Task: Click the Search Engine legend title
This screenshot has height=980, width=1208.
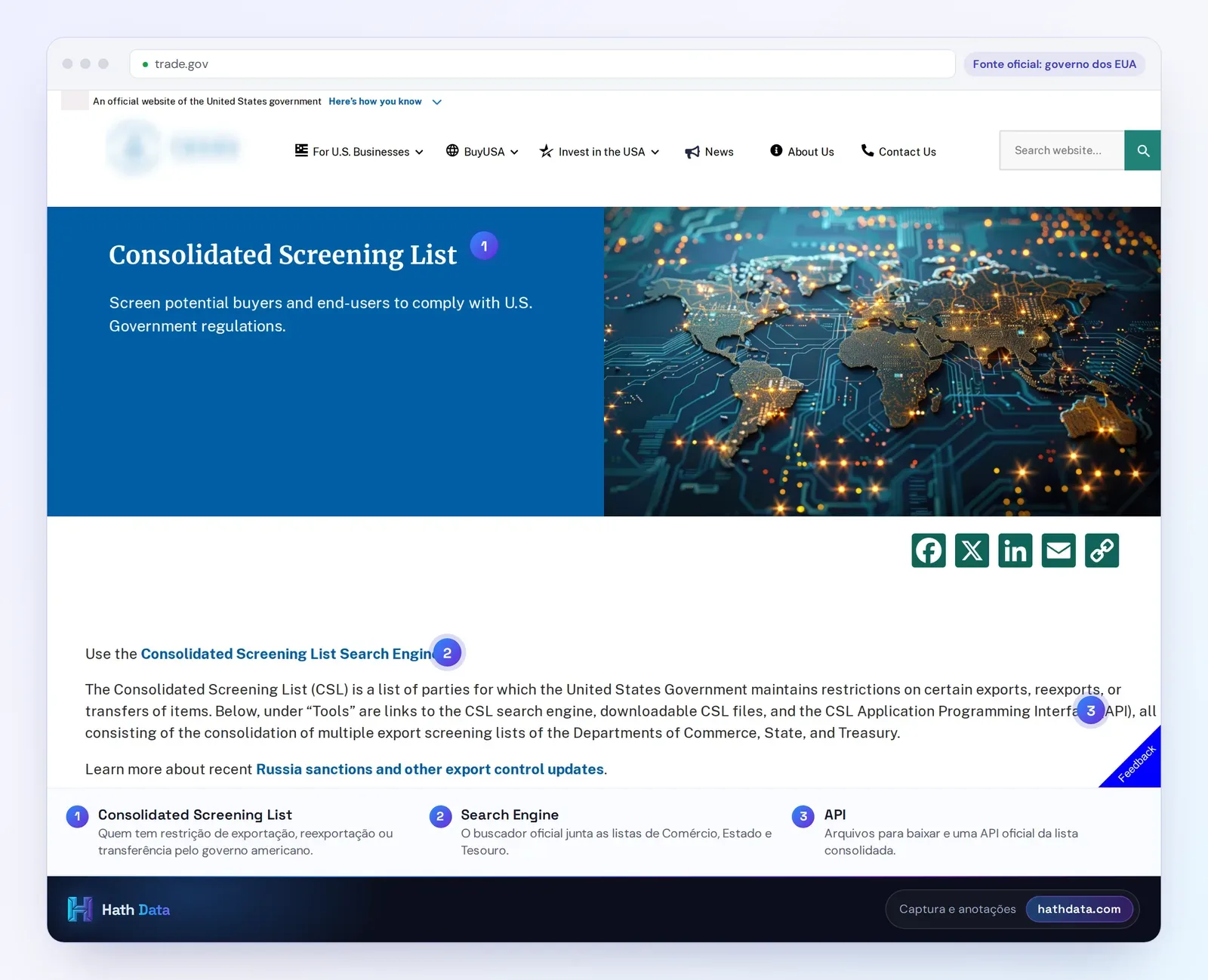Action: (x=510, y=815)
